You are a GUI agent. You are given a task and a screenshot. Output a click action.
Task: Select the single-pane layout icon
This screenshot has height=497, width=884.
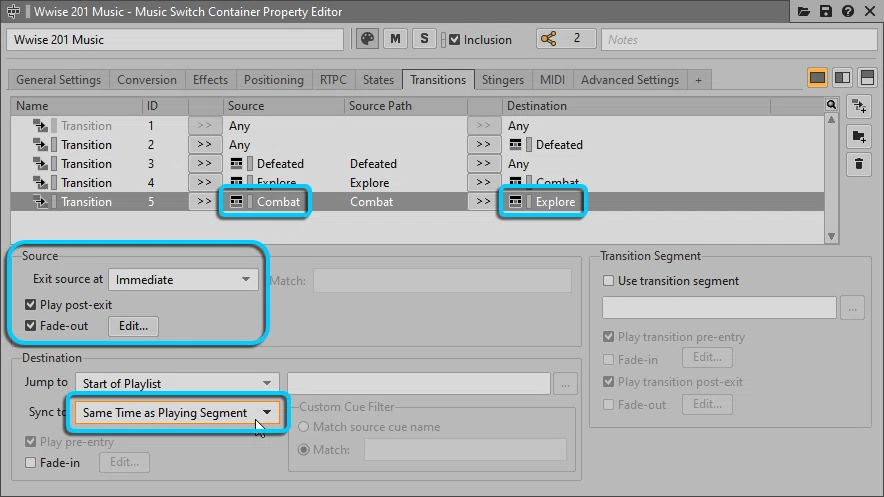[x=817, y=78]
